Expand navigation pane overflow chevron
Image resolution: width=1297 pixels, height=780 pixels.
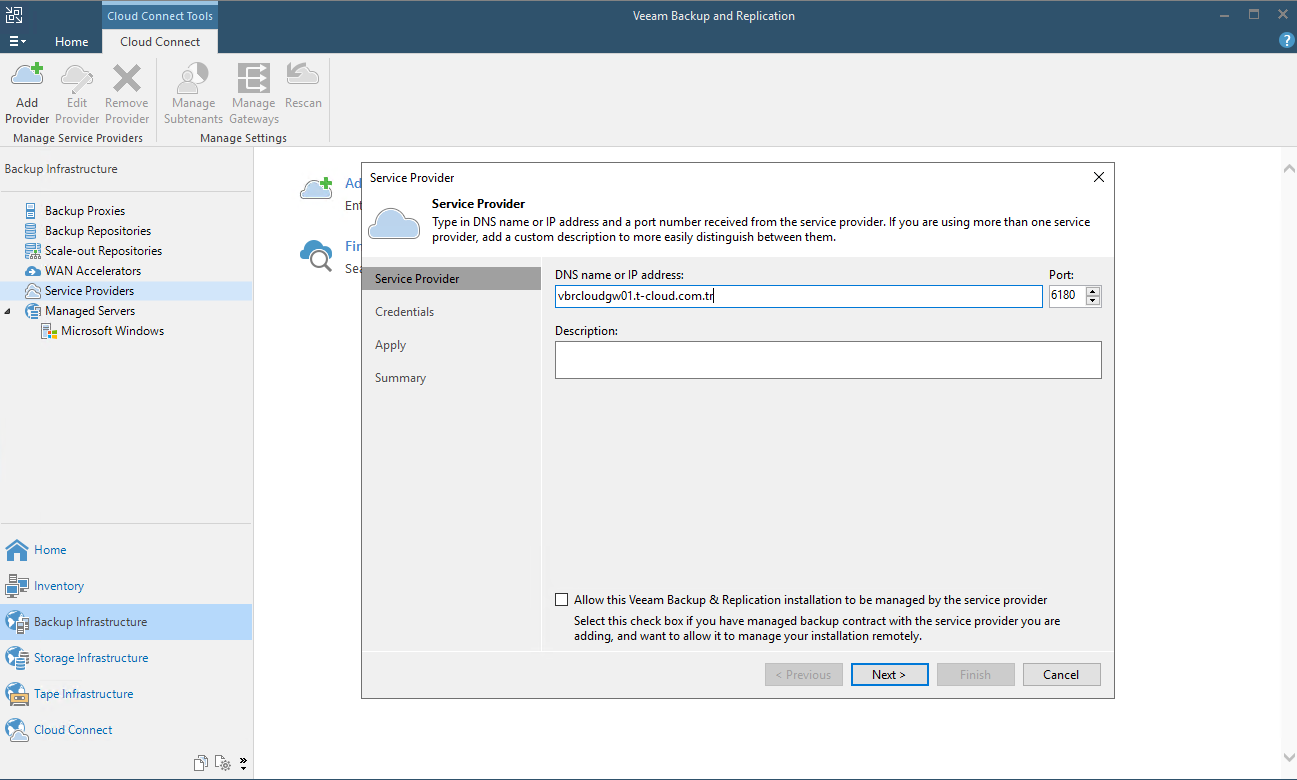243,763
